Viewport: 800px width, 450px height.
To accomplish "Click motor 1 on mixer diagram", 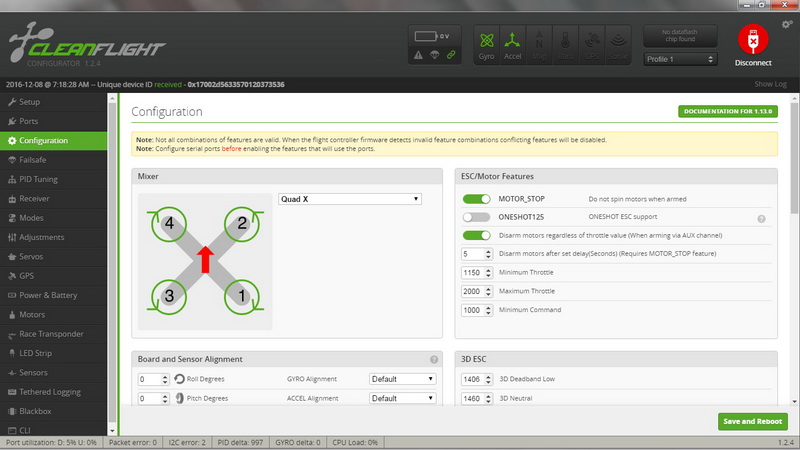I will coord(242,296).
